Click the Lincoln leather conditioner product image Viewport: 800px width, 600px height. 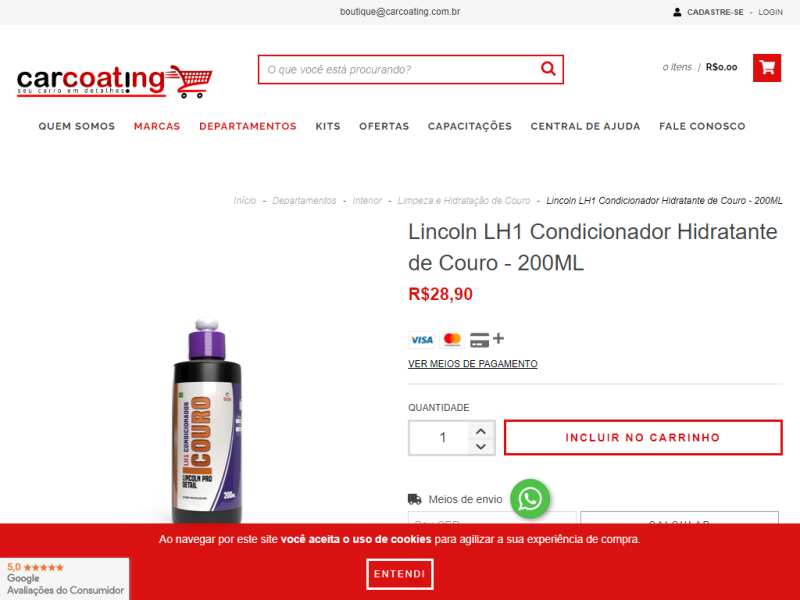point(207,421)
